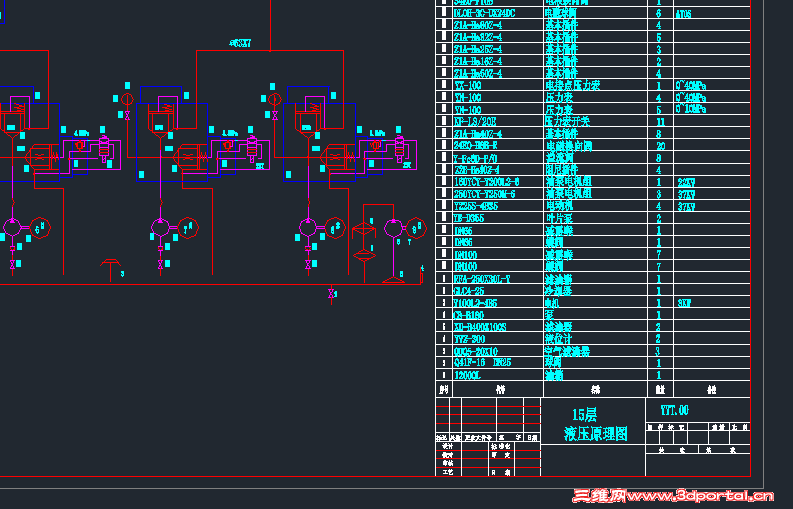Click the QUQ5-20X10 model cell
Screen dimensions: 793x509
(476, 351)
